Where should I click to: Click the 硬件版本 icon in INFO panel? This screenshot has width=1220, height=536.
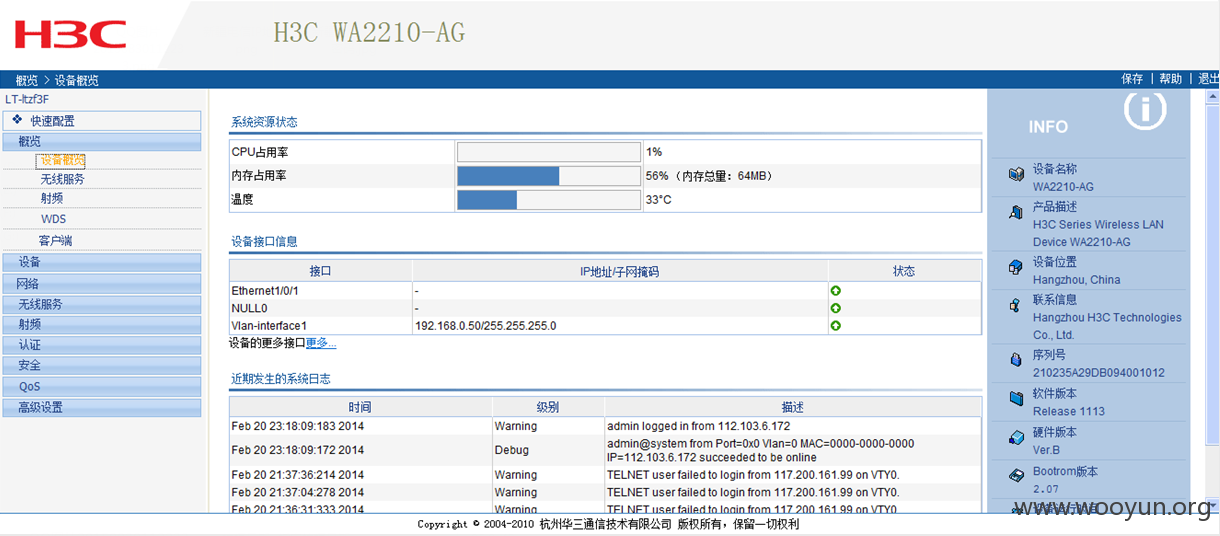(x=1016, y=437)
